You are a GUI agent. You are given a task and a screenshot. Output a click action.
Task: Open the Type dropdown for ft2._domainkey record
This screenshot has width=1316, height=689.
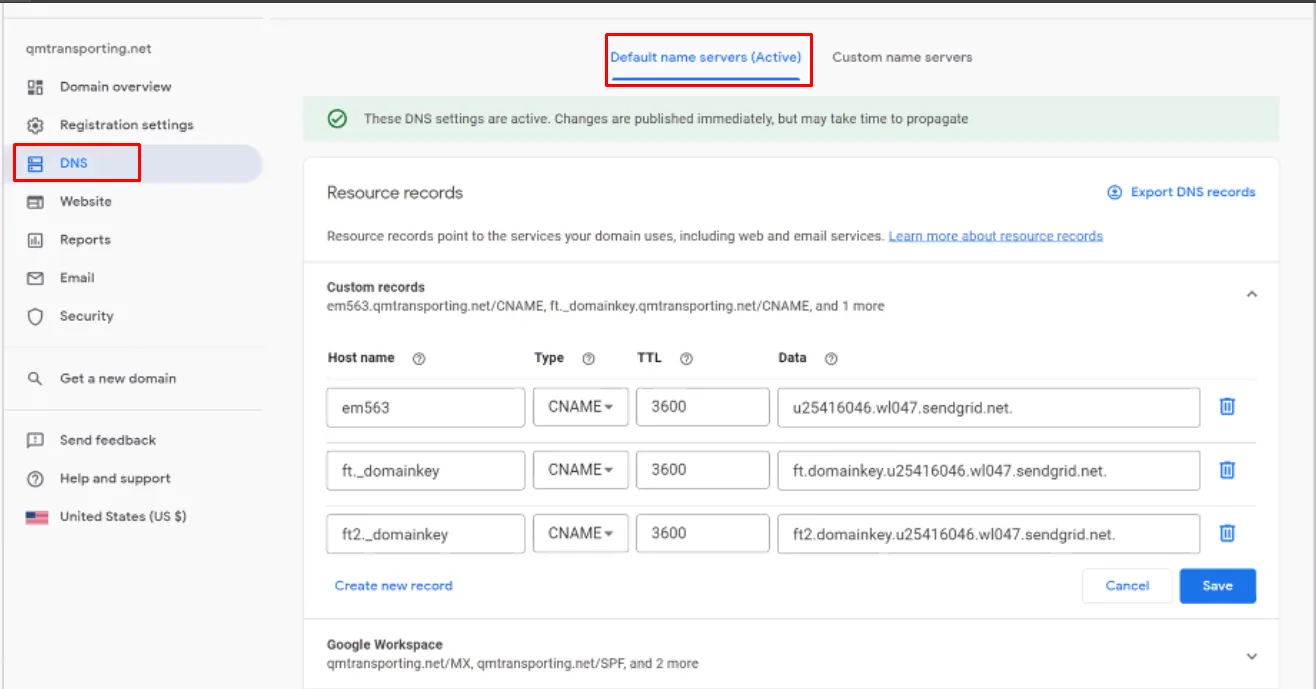click(x=581, y=534)
